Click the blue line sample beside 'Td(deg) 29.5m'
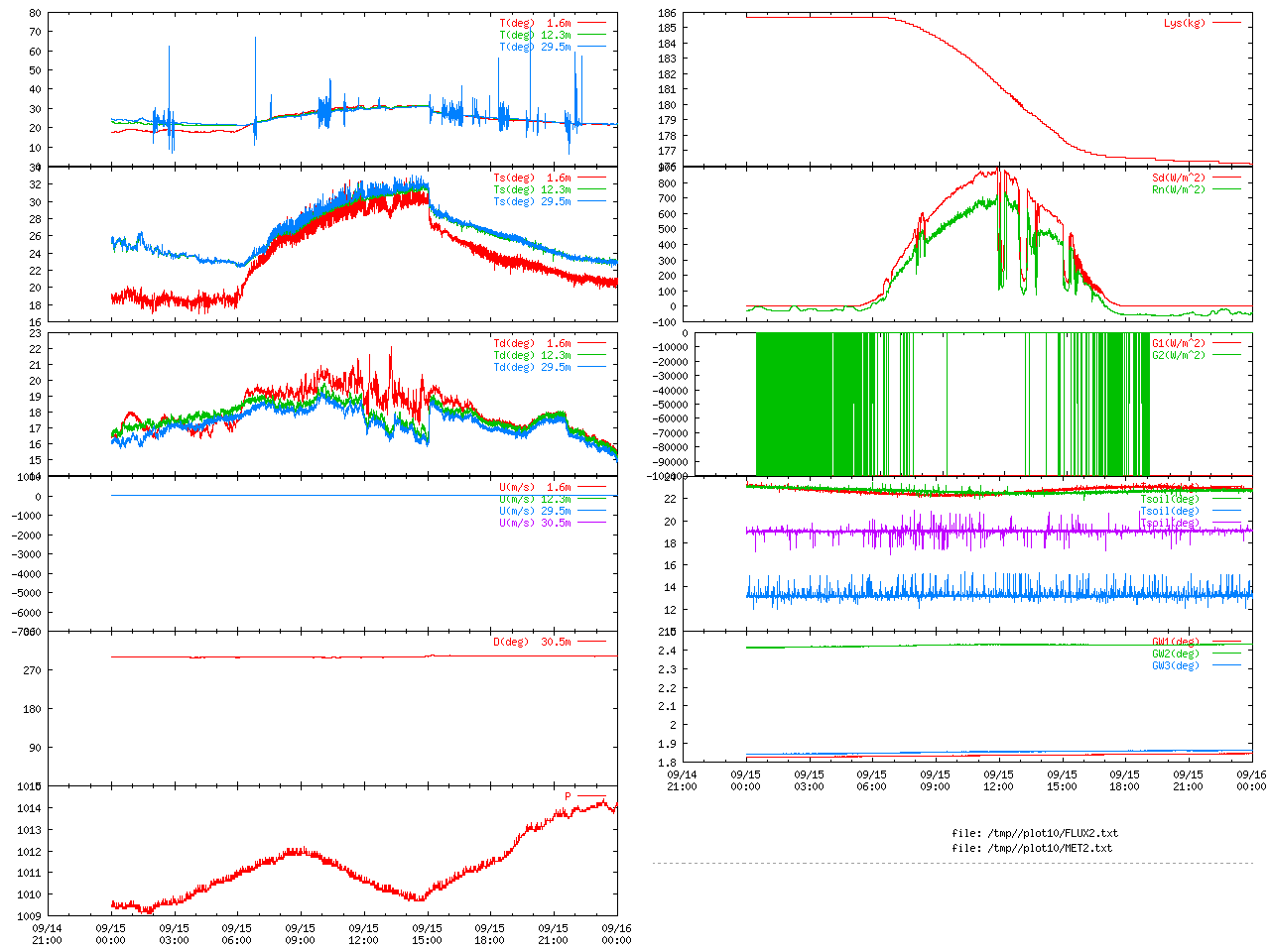Image resolution: width=1270 pixels, height=952 pixels. 591,367
